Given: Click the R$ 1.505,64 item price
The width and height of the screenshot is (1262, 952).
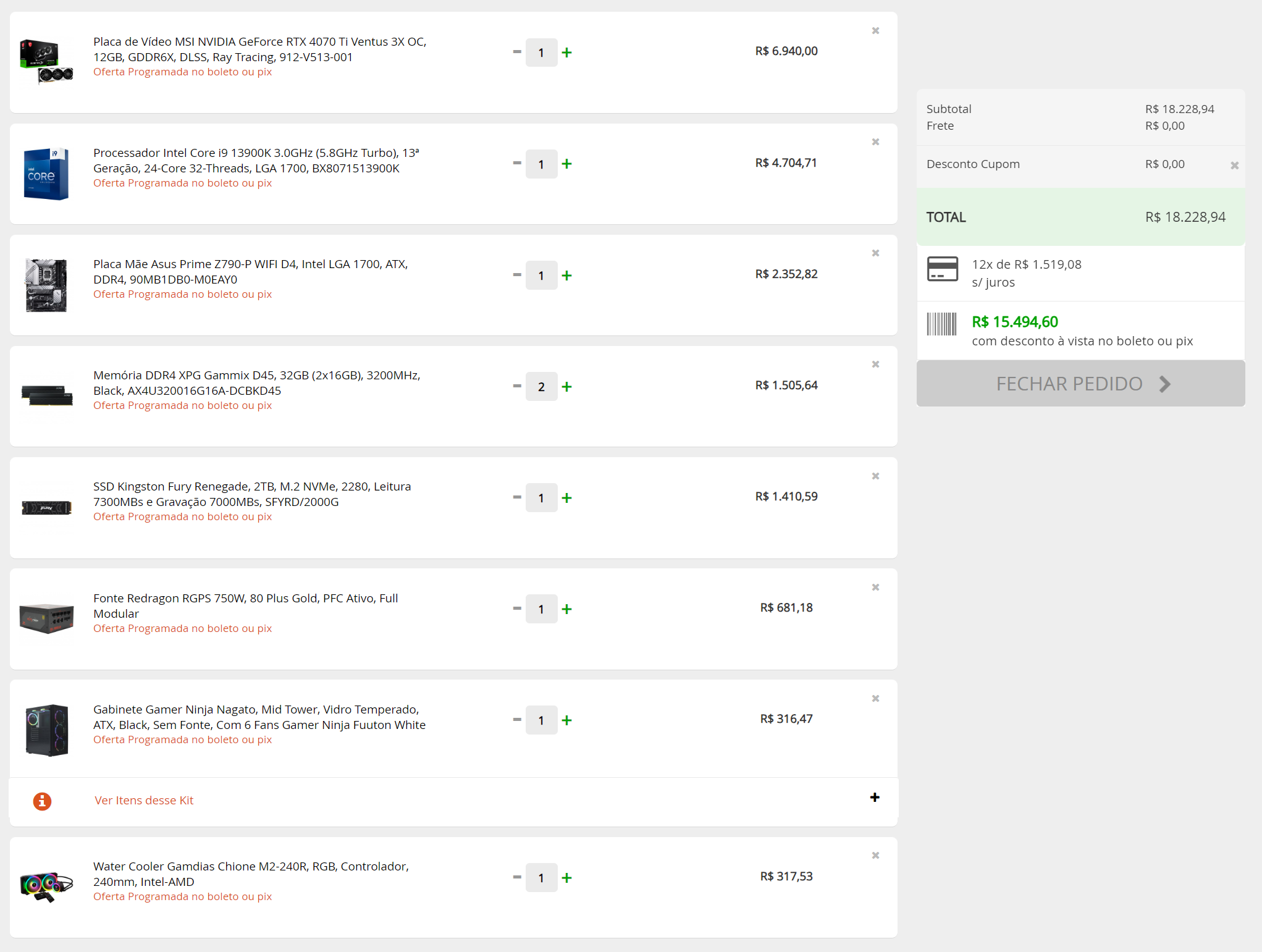Looking at the screenshot, I should (786, 385).
